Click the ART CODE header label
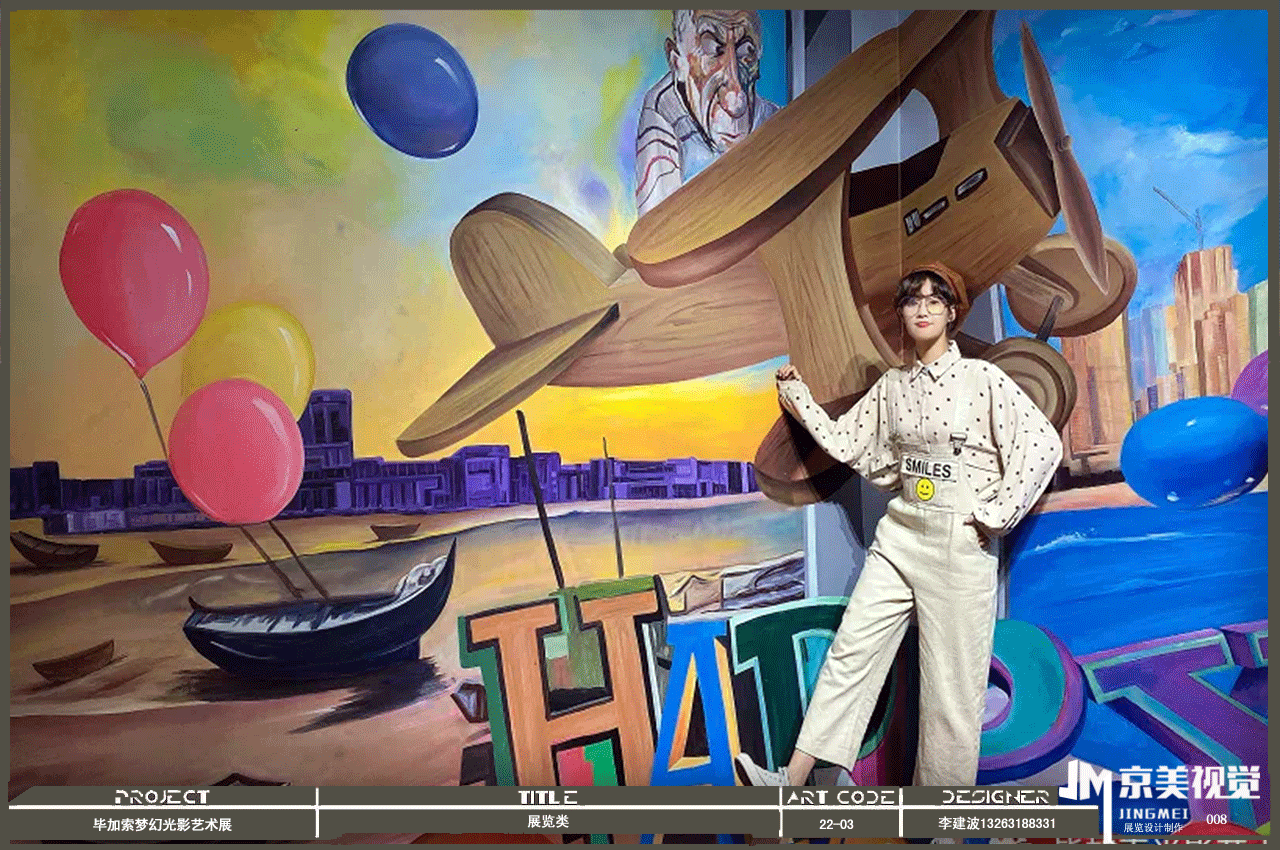1280x850 pixels. pyautogui.click(x=840, y=797)
